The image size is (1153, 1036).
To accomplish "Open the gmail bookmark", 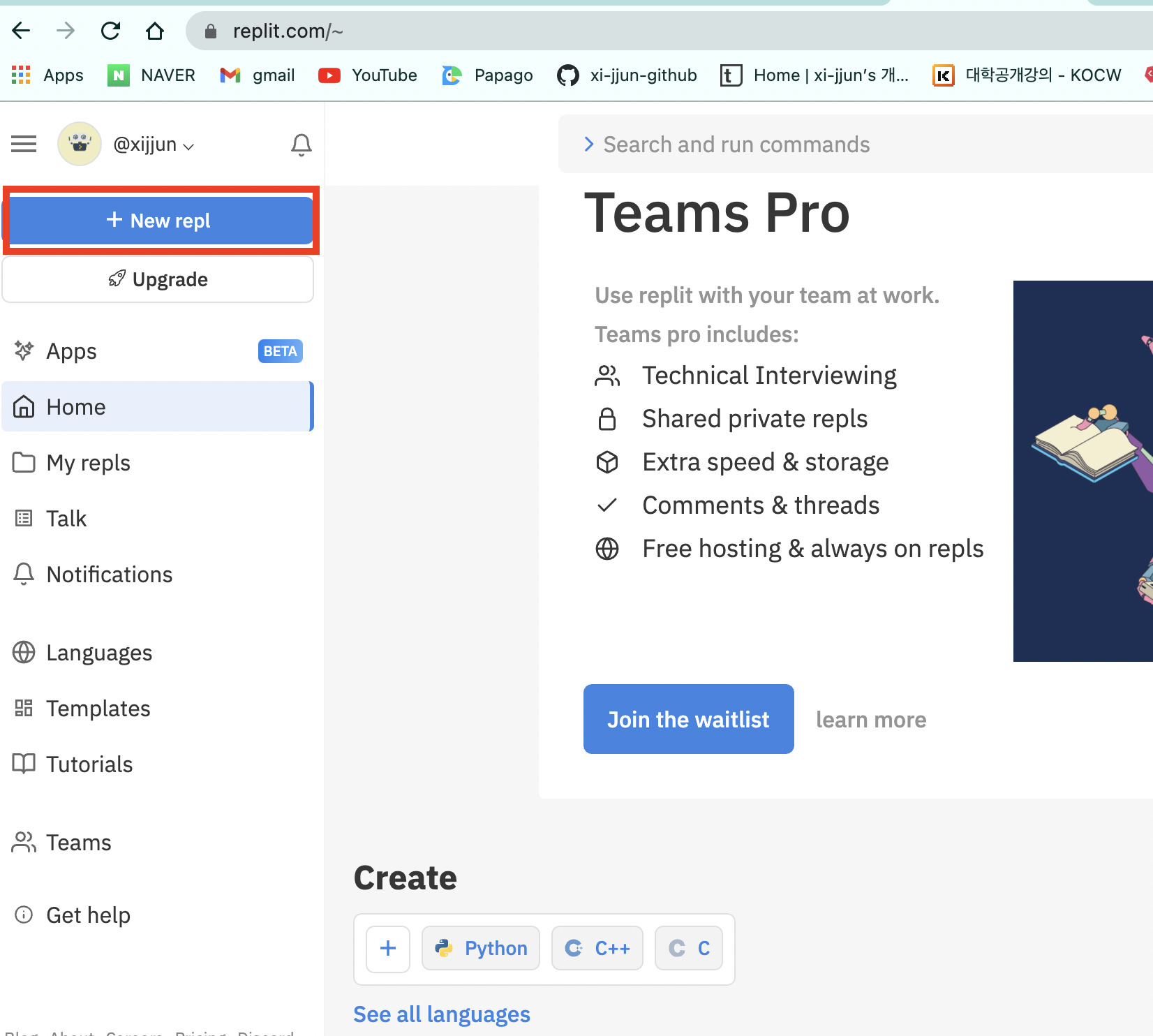I will click(258, 75).
